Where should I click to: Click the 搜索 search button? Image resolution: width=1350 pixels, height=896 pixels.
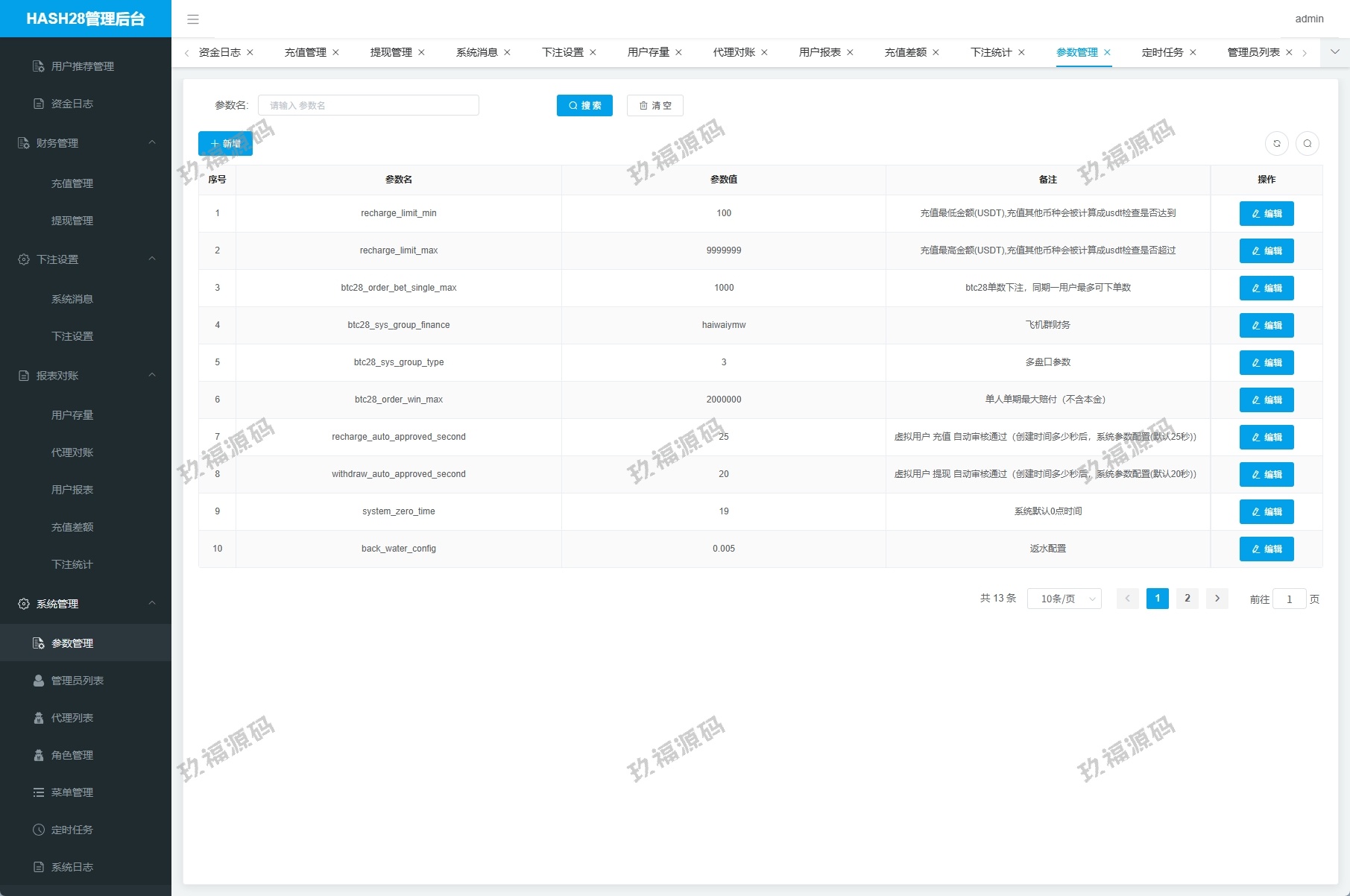click(x=584, y=106)
